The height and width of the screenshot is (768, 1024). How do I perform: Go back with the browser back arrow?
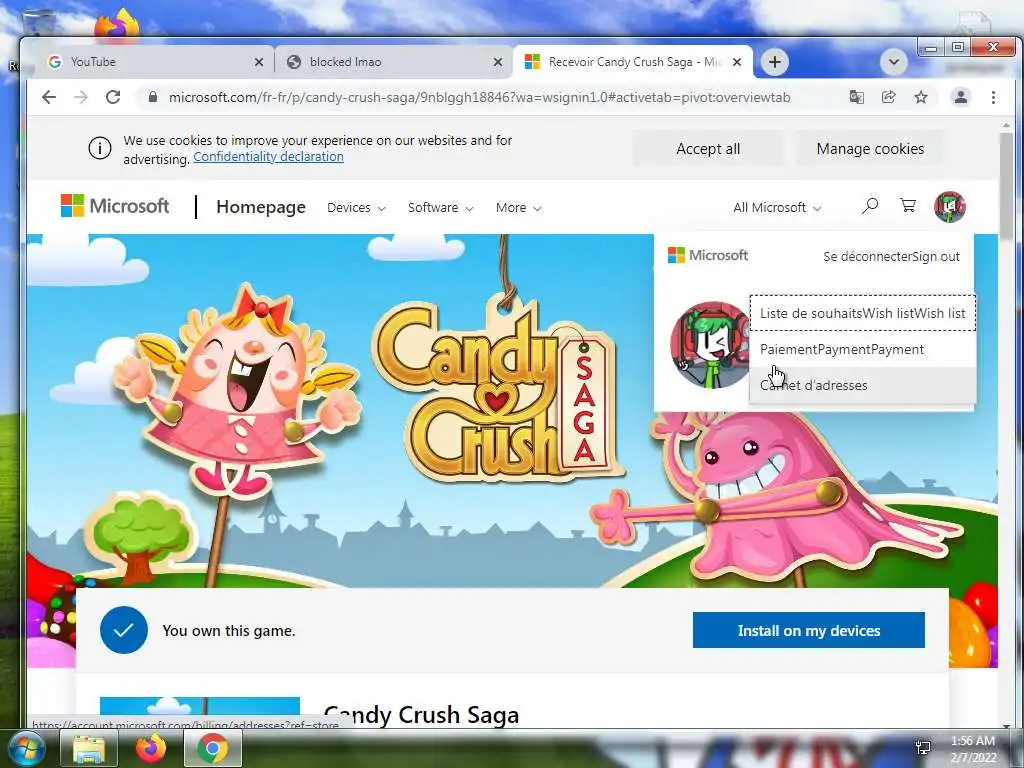49,97
